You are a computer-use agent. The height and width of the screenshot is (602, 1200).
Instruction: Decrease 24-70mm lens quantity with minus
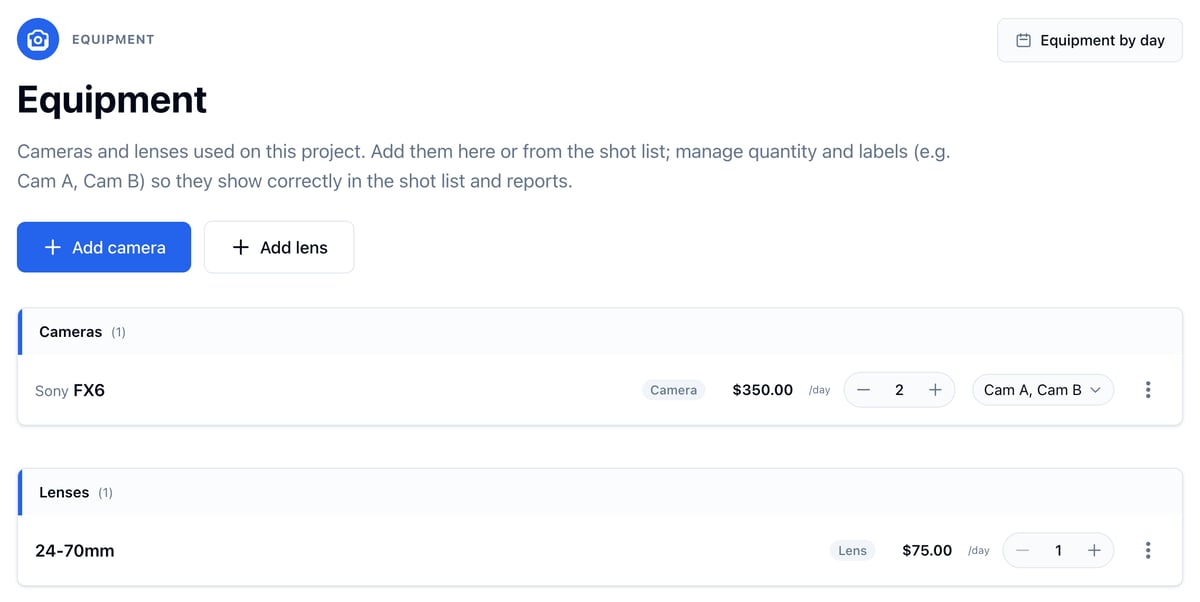1022,550
